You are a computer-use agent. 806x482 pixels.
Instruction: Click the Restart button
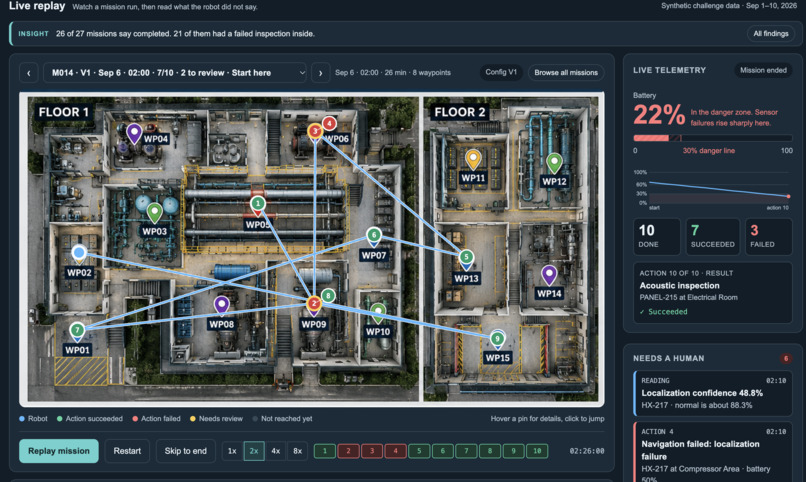pyautogui.click(x=127, y=451)
